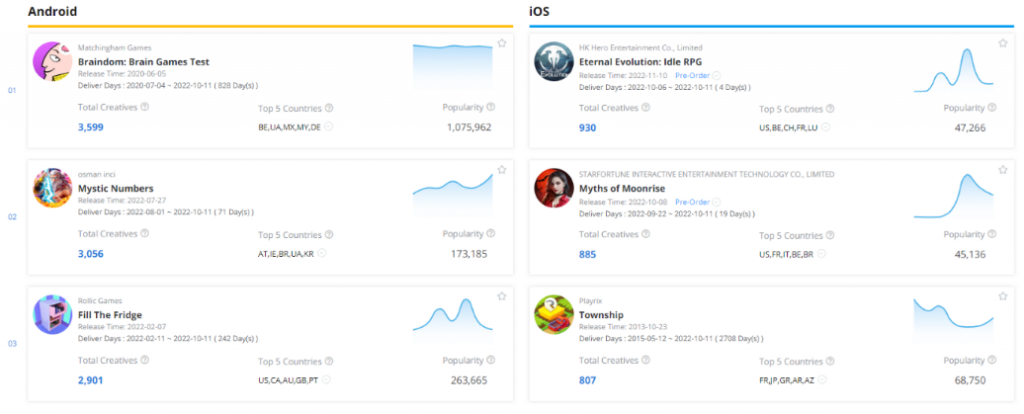Open Mystic Numbers title link
The image size is (1024, 414).
[x=116, y=189]
